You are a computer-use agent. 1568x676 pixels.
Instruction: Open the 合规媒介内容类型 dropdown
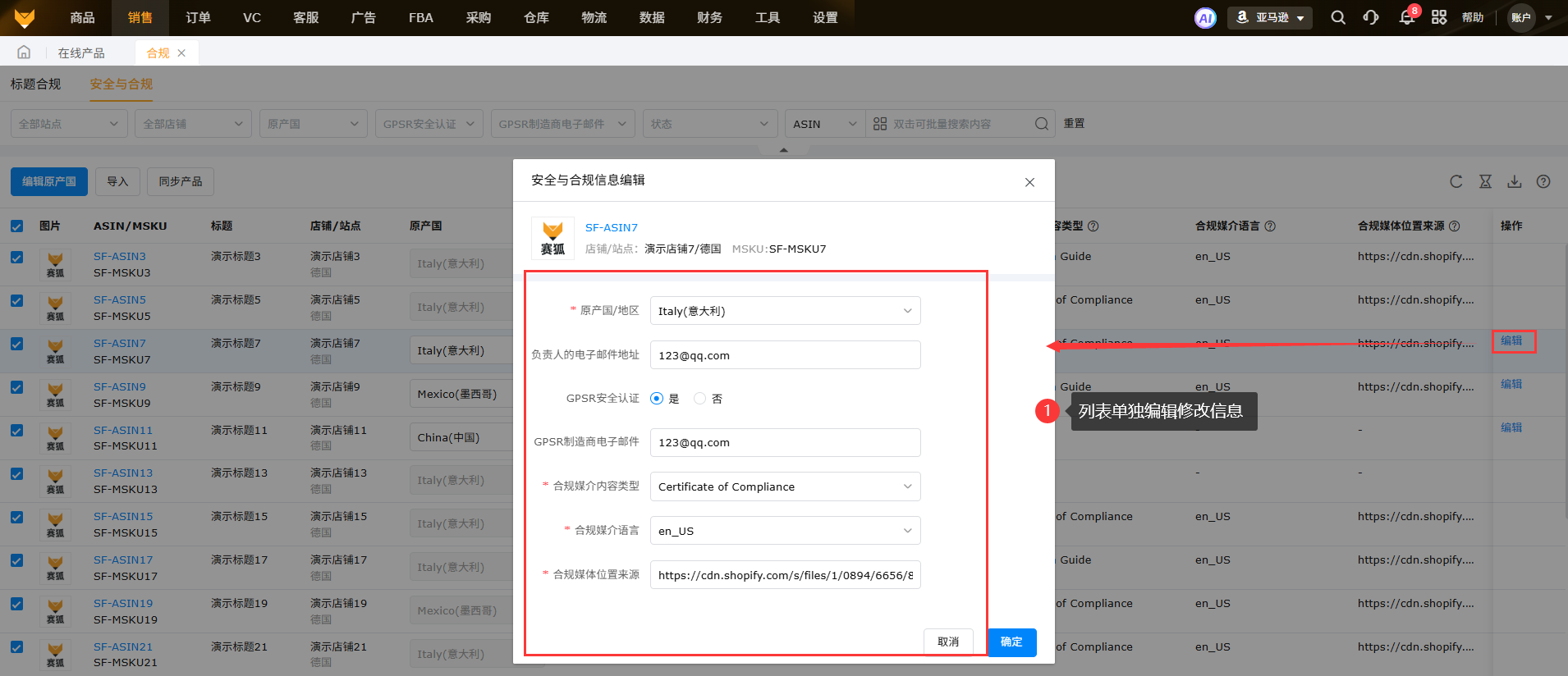pos(785,486)
